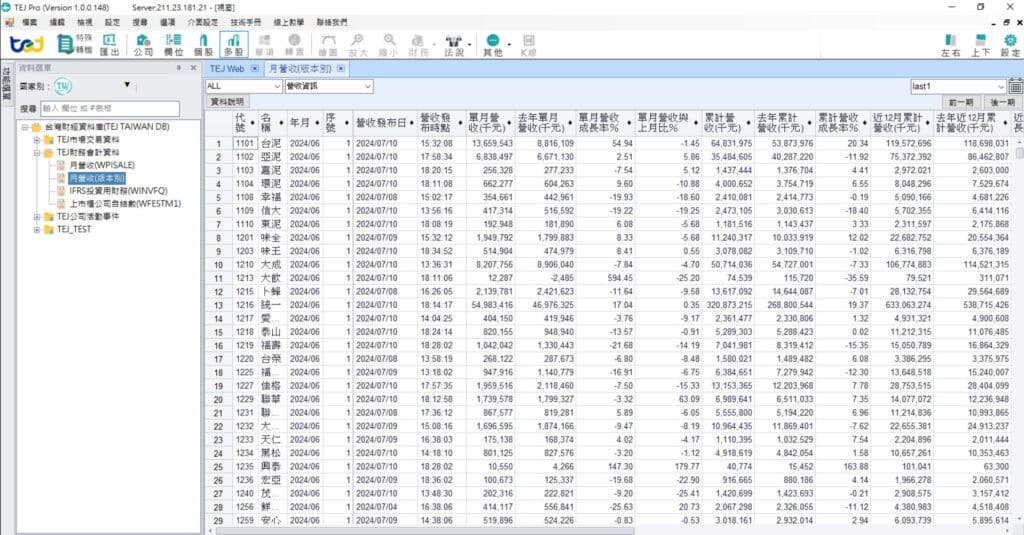Image resolution: width=1024 pixels, height=535 pixels.
Task: Expand the TEJ市場交易資料 tree node
Action: (36, 140)
